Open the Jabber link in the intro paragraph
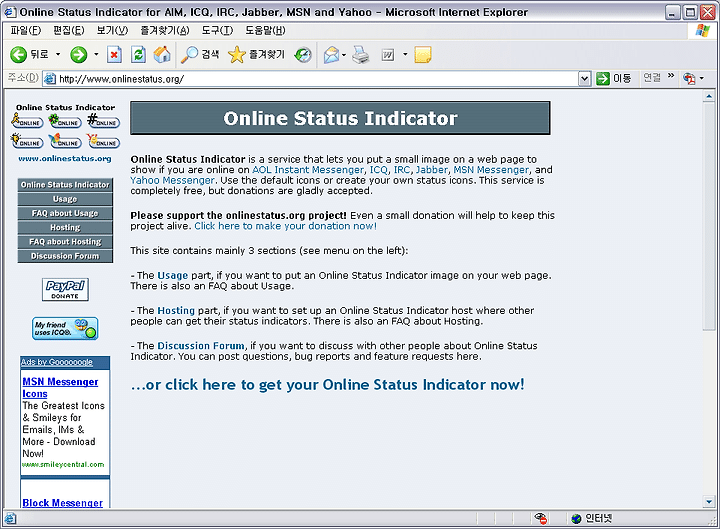The height and width of the screenshot is (529, 720). click(432, 170)
